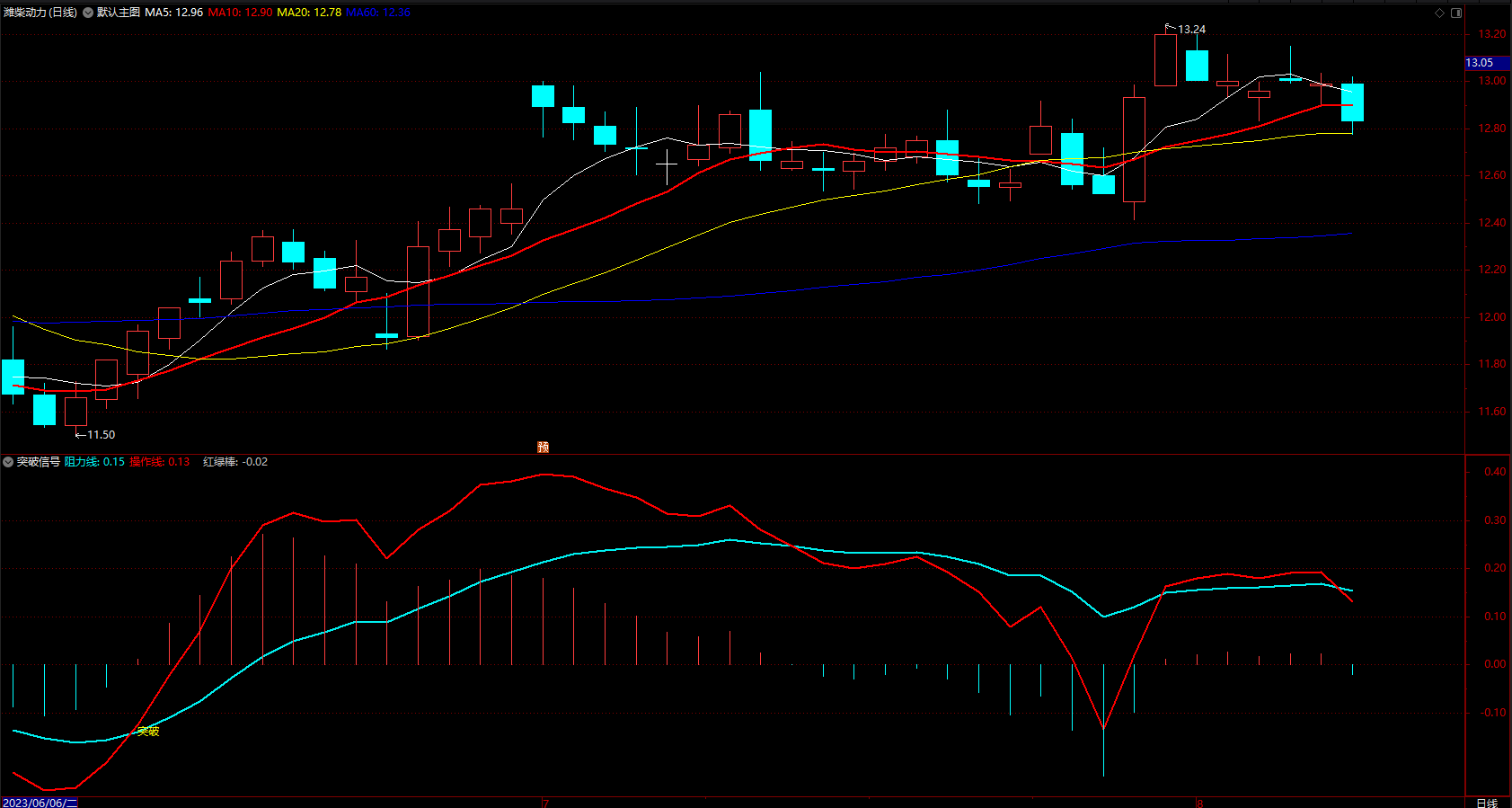Click the MA20: 12.78 legend

(x=309, y=13)
